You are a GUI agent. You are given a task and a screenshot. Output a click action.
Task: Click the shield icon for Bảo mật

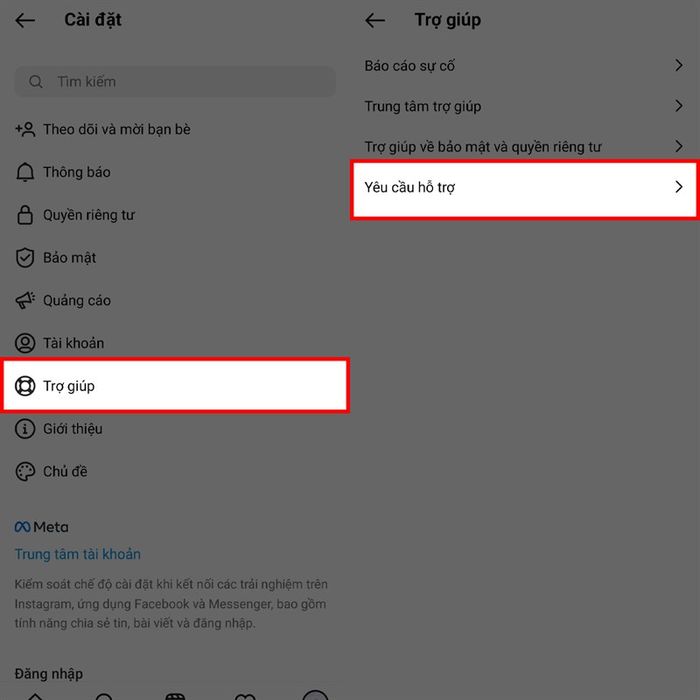tap(25, 258)
